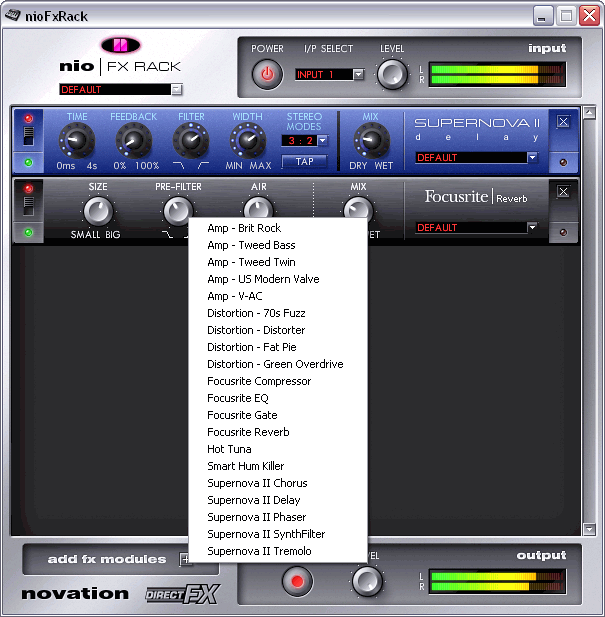Click the rack scrollbar up arrow
605x617 pixels.
click(x=589, y=113)
